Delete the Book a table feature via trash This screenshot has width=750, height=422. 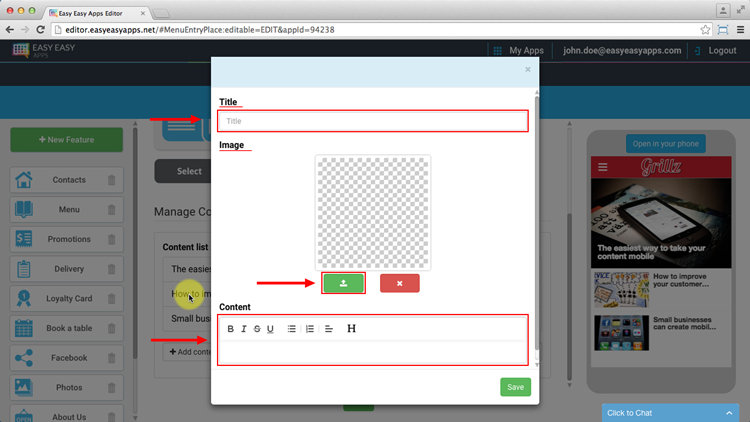coord(111,328)
